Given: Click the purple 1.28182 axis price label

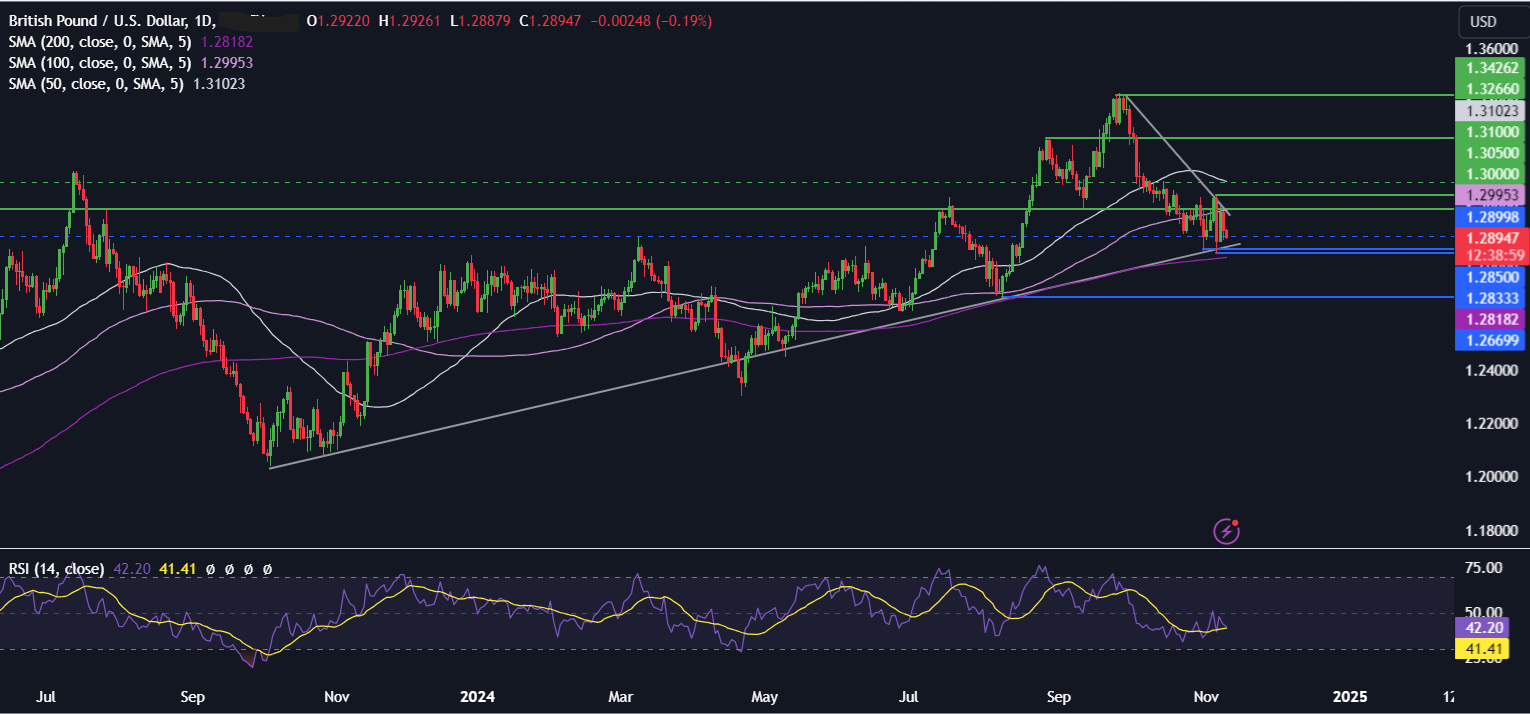Looking at the screenshot, I should (x=1493, y=319).
